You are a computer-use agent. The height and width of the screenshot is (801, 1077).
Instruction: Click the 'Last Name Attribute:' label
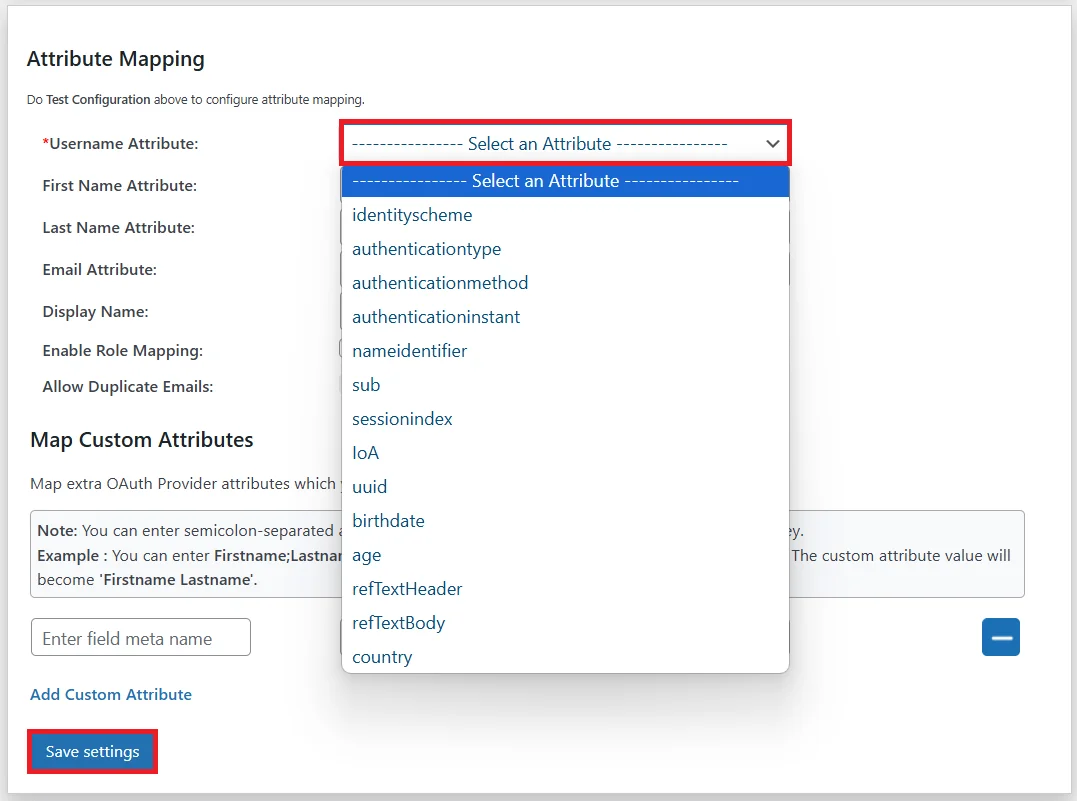coord(119,227)
